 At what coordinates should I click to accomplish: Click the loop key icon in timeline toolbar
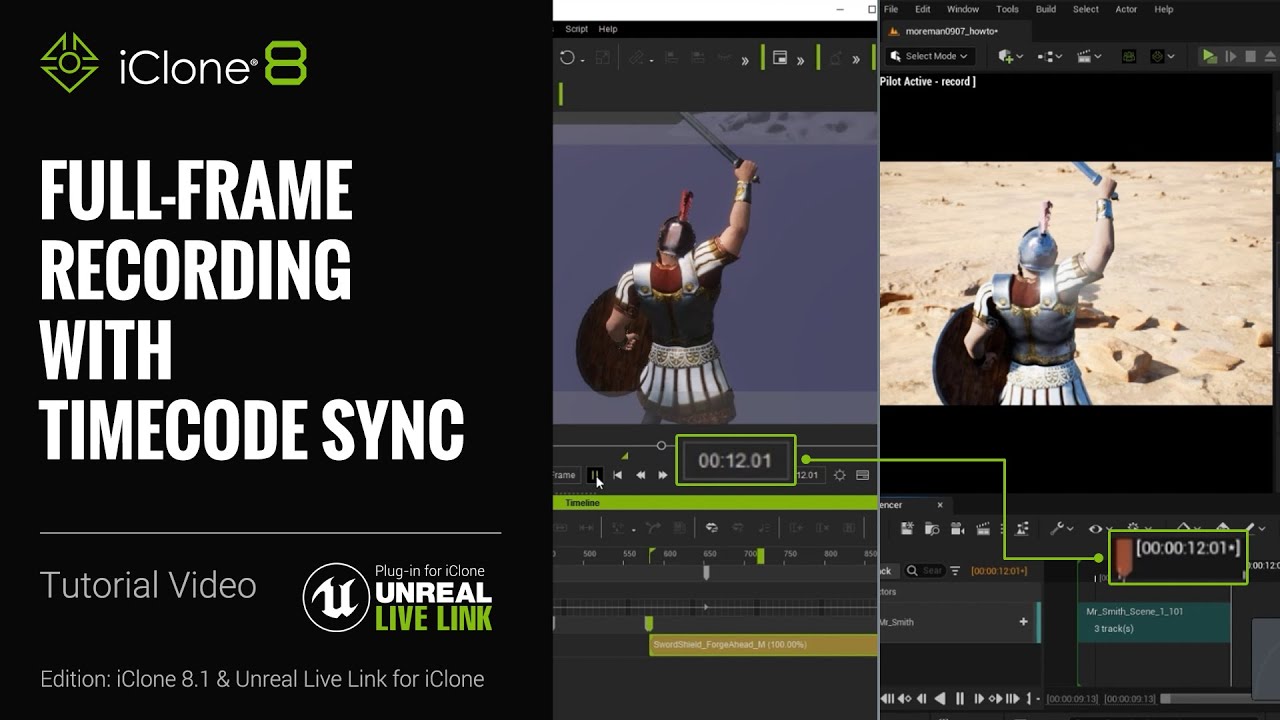point(712,528)
